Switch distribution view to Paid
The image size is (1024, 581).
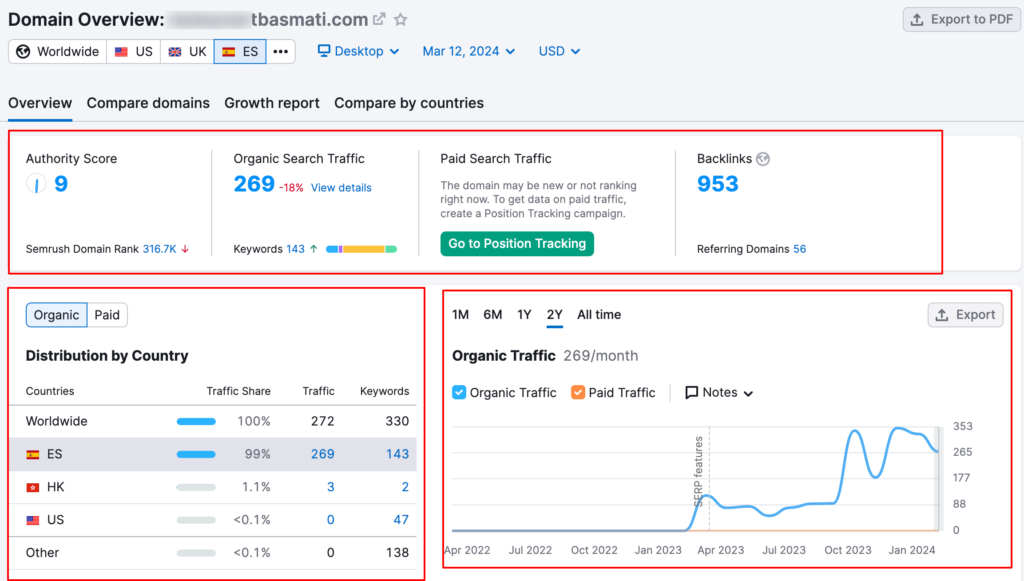point(107,315)
